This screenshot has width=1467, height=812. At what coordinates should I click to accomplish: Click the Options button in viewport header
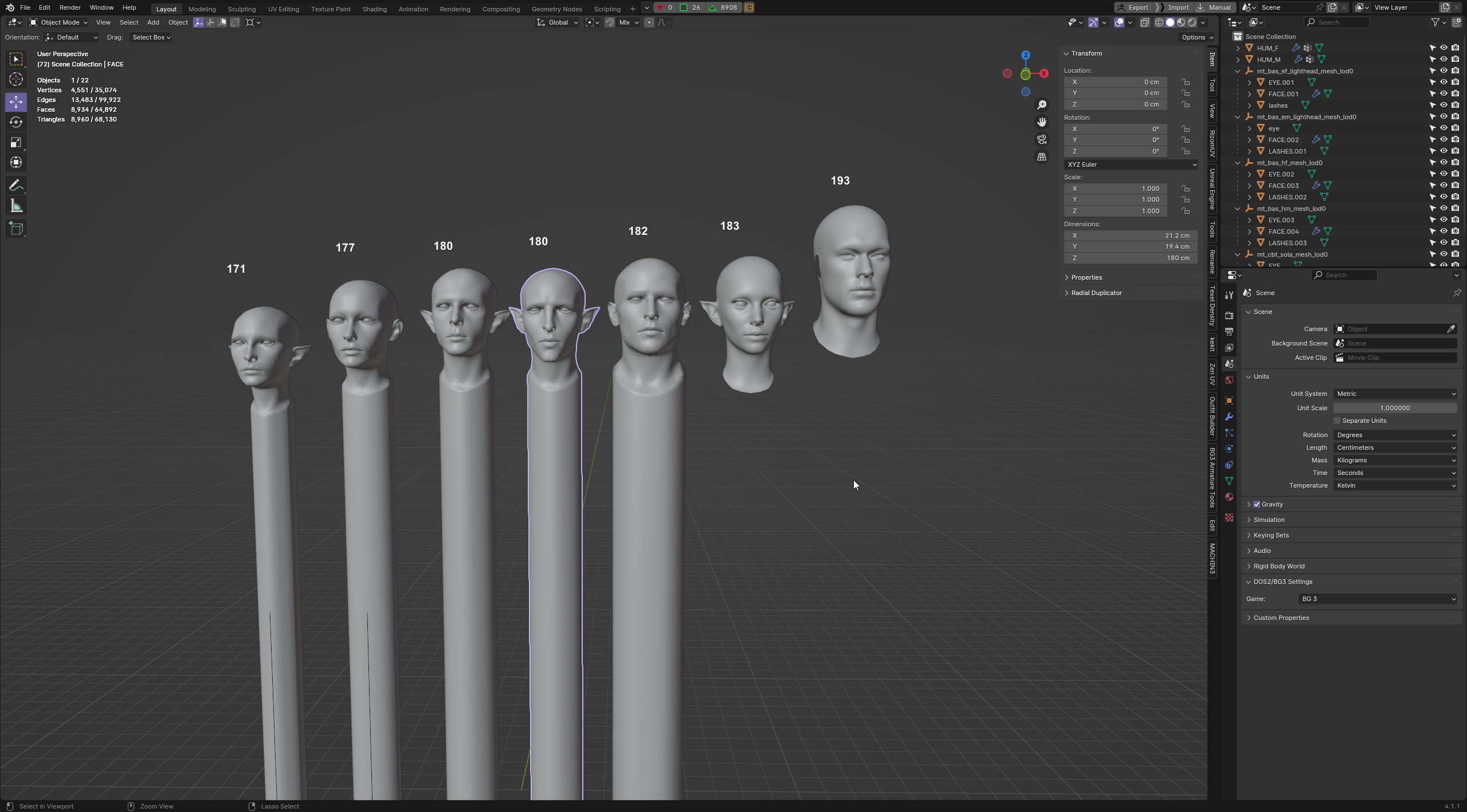tap(1197, 37)
